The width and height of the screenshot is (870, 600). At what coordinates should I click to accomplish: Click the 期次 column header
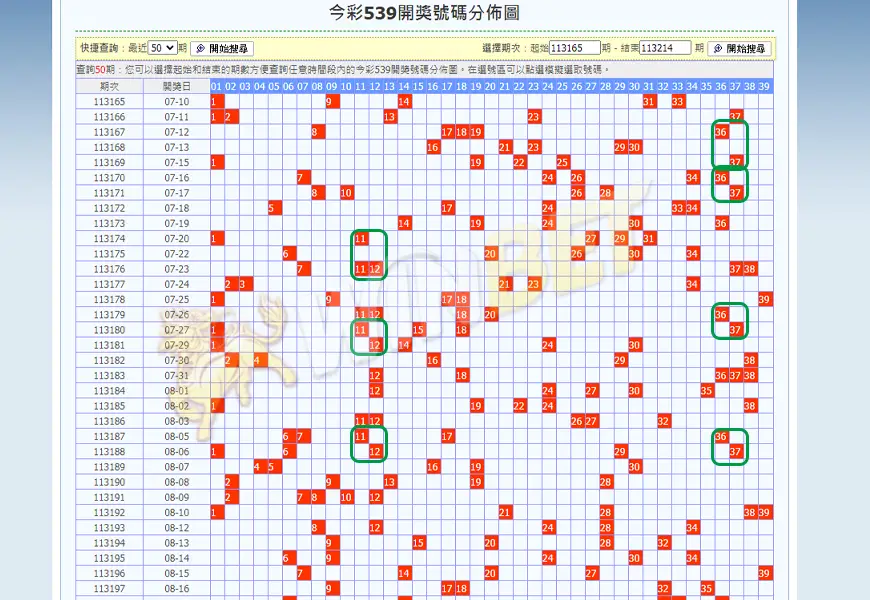(109, 86)
